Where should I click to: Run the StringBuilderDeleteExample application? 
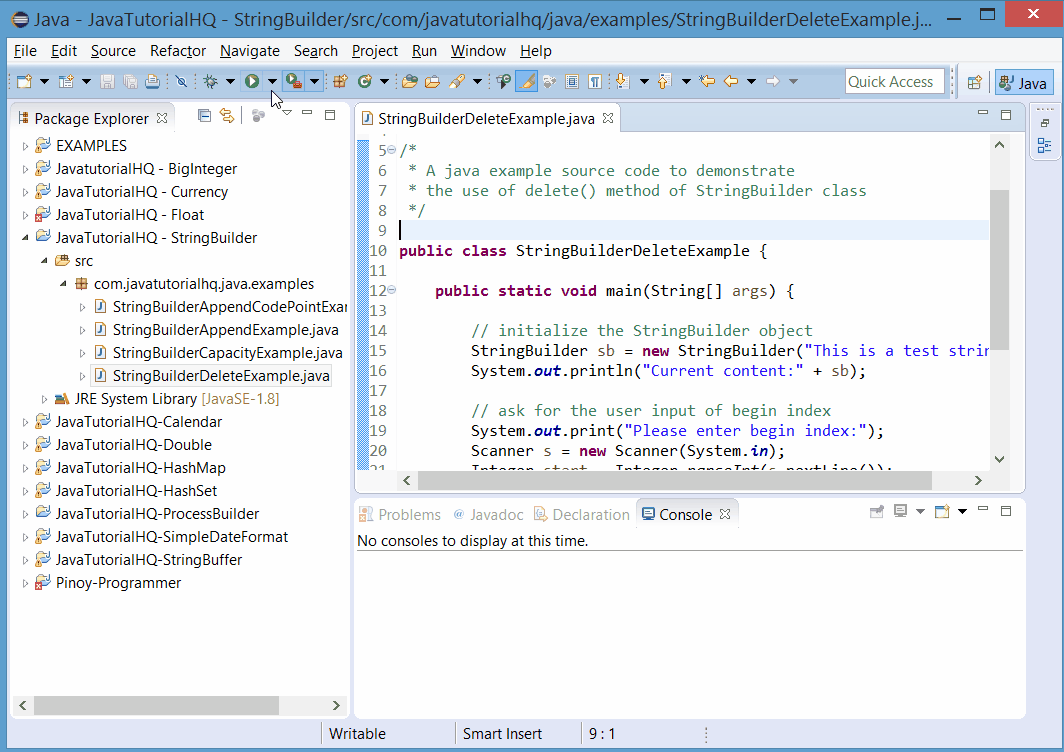[251, 81]
